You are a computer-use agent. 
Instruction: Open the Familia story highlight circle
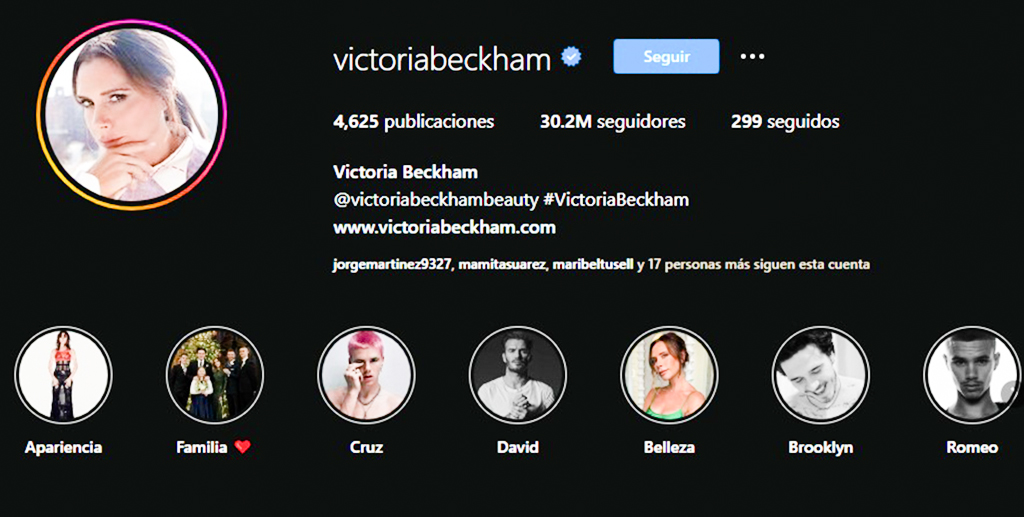(215, 375)
